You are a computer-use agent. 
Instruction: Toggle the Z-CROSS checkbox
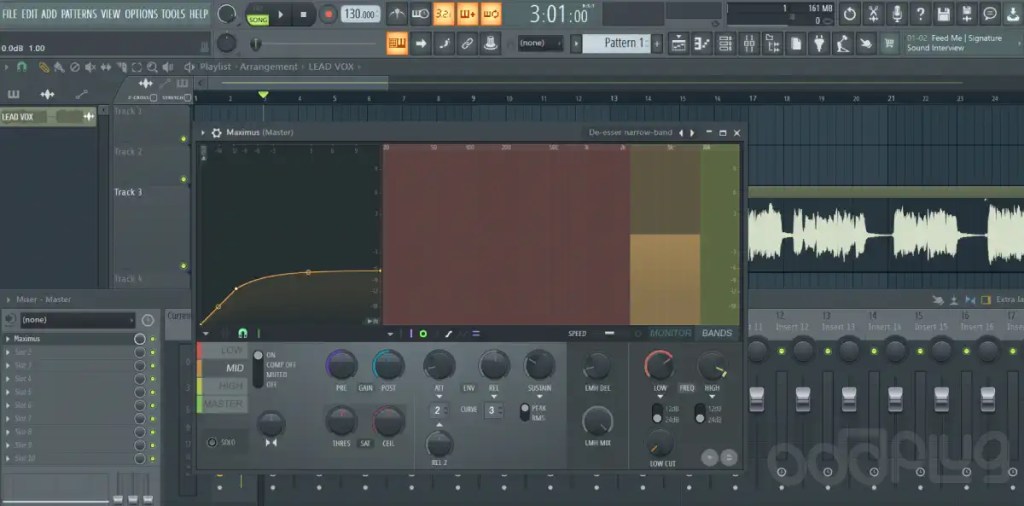click(x=153, y=98)
